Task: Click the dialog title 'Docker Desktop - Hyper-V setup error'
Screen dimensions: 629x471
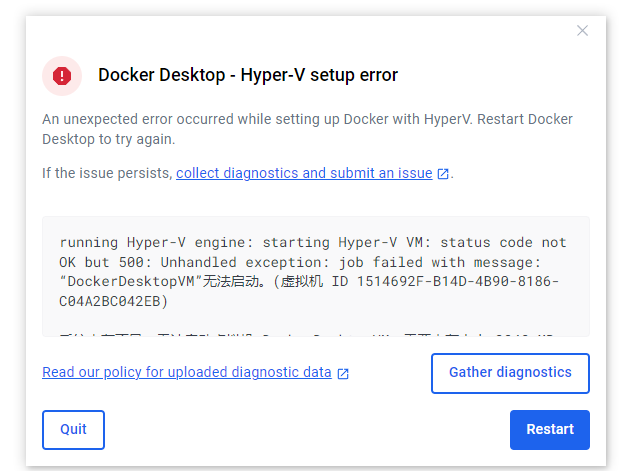Action: (x=248, y=75)
